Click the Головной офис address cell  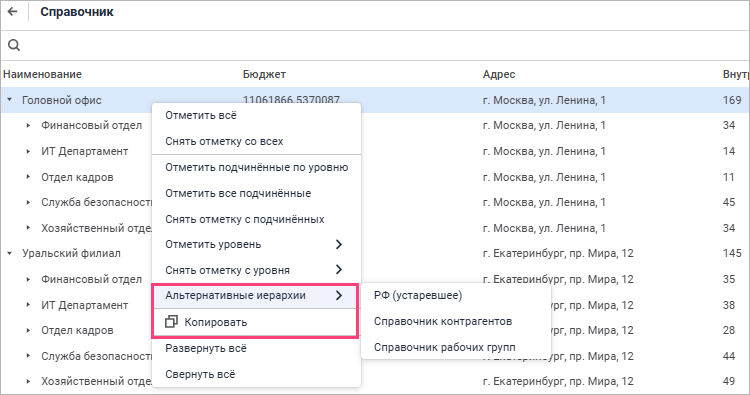(544, 100)
